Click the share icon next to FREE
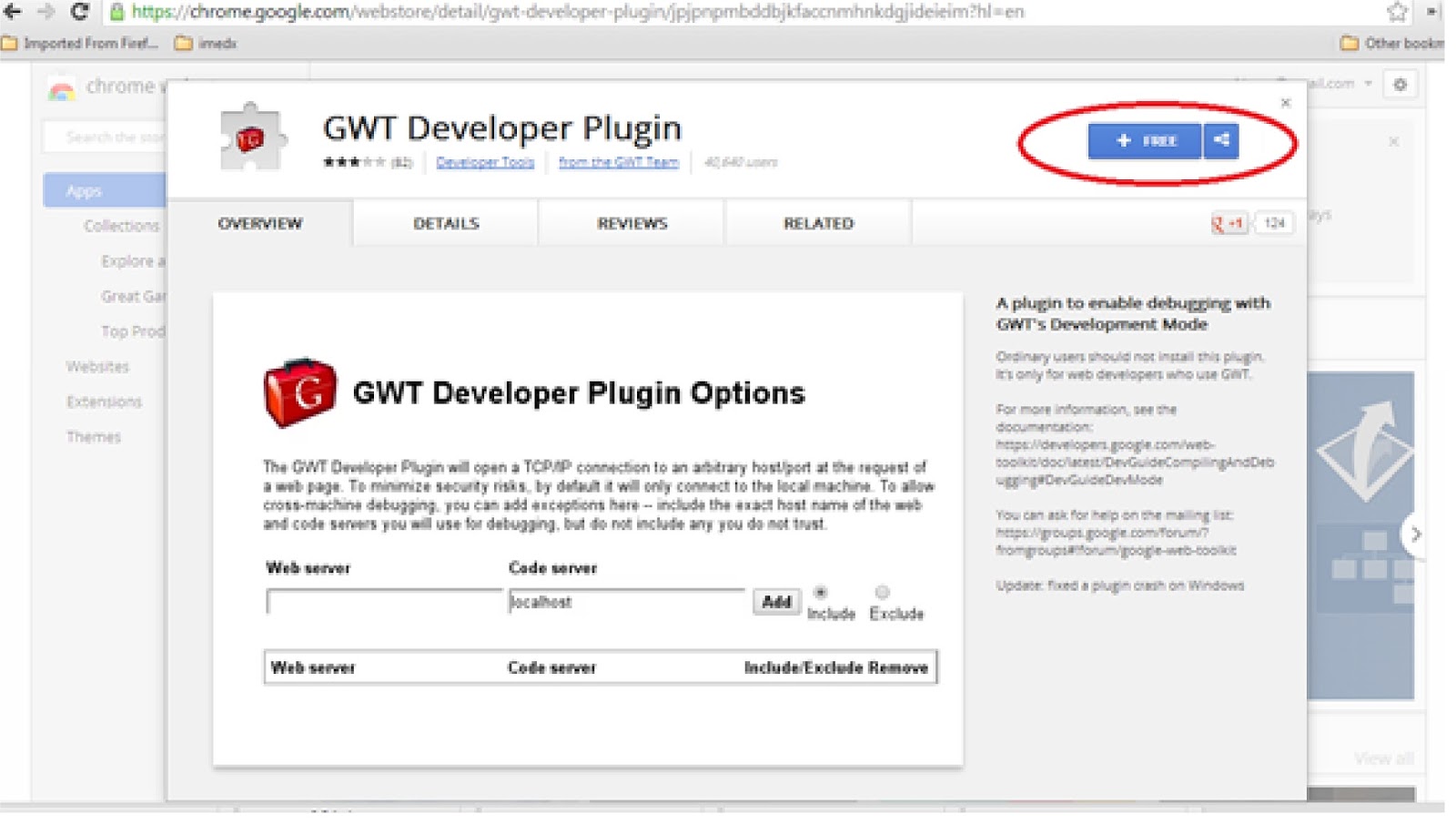Viewport: 1456px width, 824px height. 1221,140
